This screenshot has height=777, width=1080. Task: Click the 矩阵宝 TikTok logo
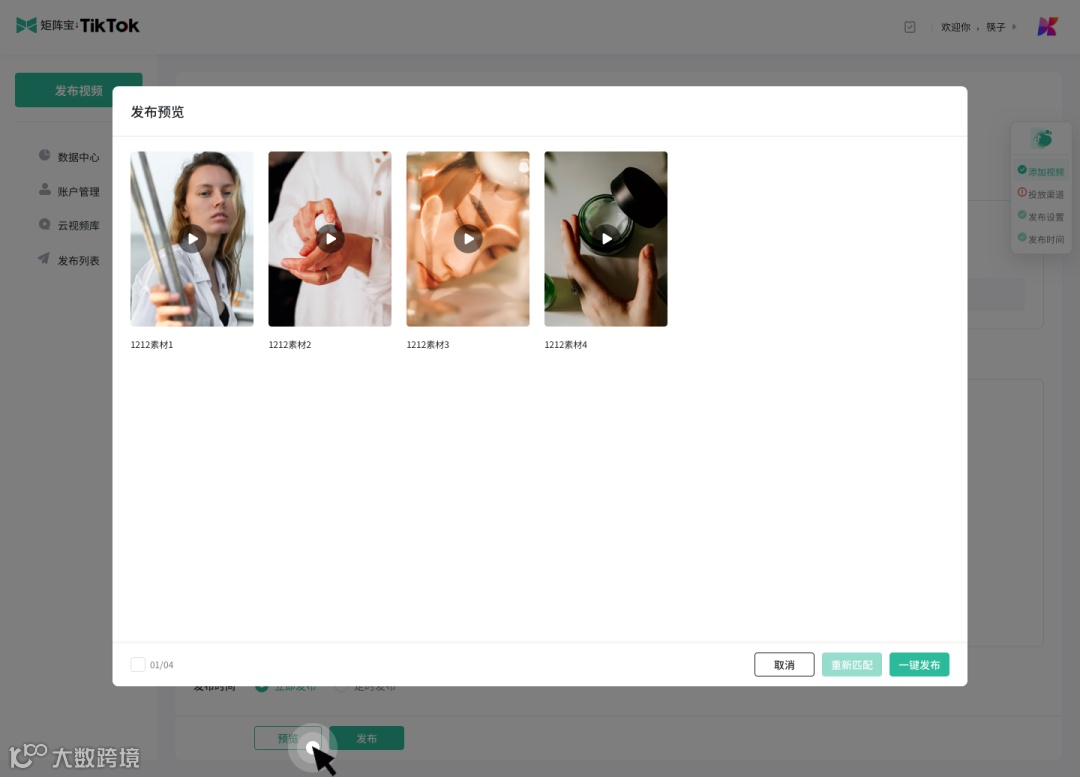(x=78, y=25)
